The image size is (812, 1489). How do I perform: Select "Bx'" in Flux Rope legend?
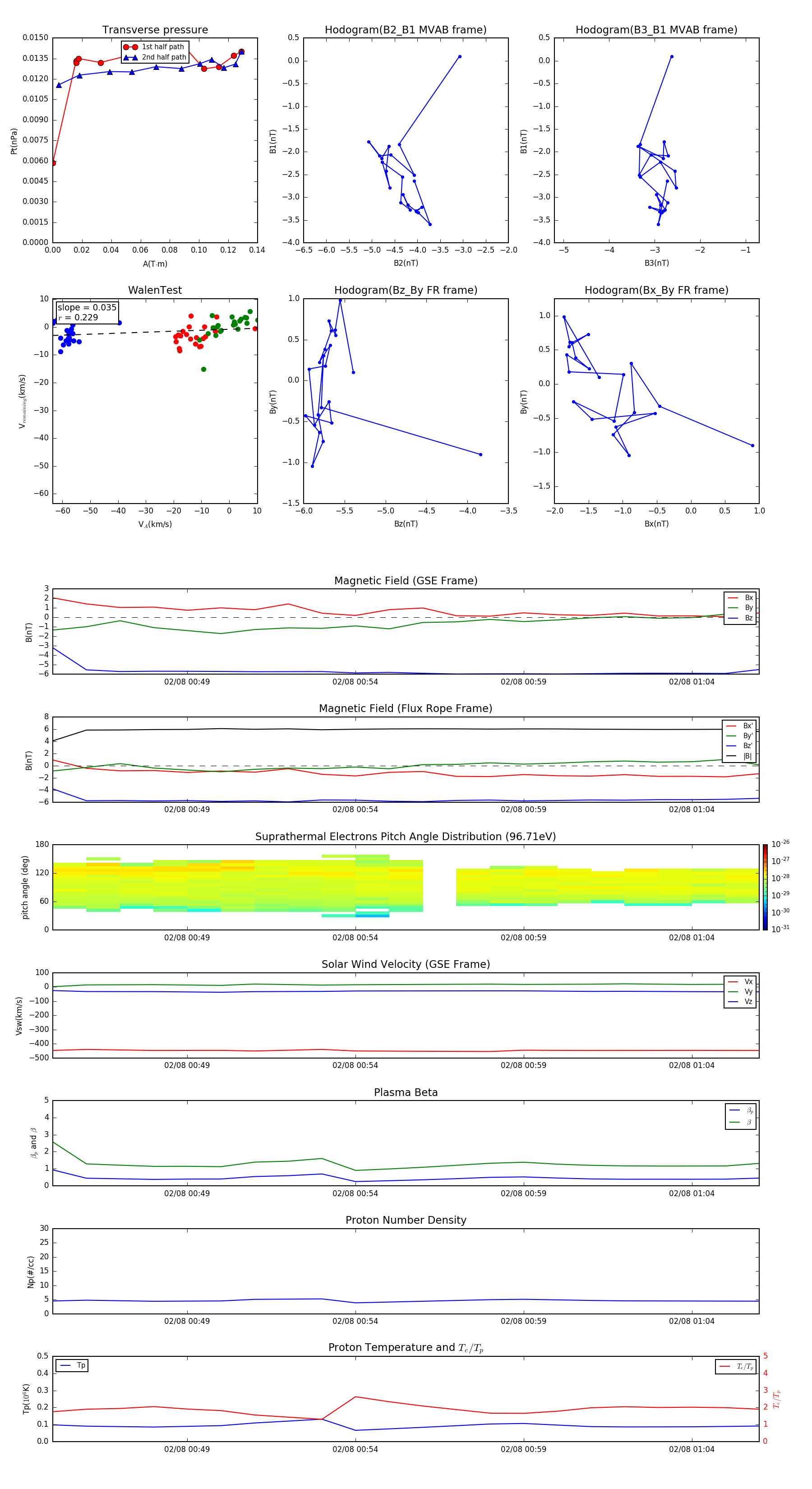739,726
